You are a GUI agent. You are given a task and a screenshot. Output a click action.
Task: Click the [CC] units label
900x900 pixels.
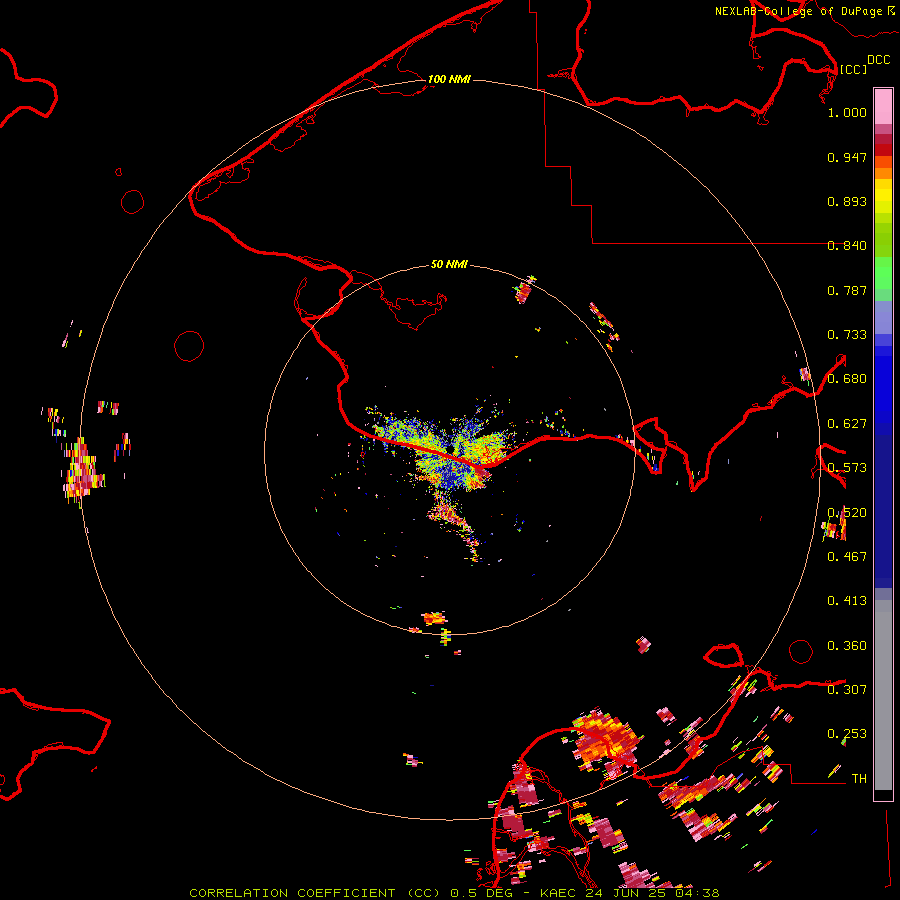(853, 69)
